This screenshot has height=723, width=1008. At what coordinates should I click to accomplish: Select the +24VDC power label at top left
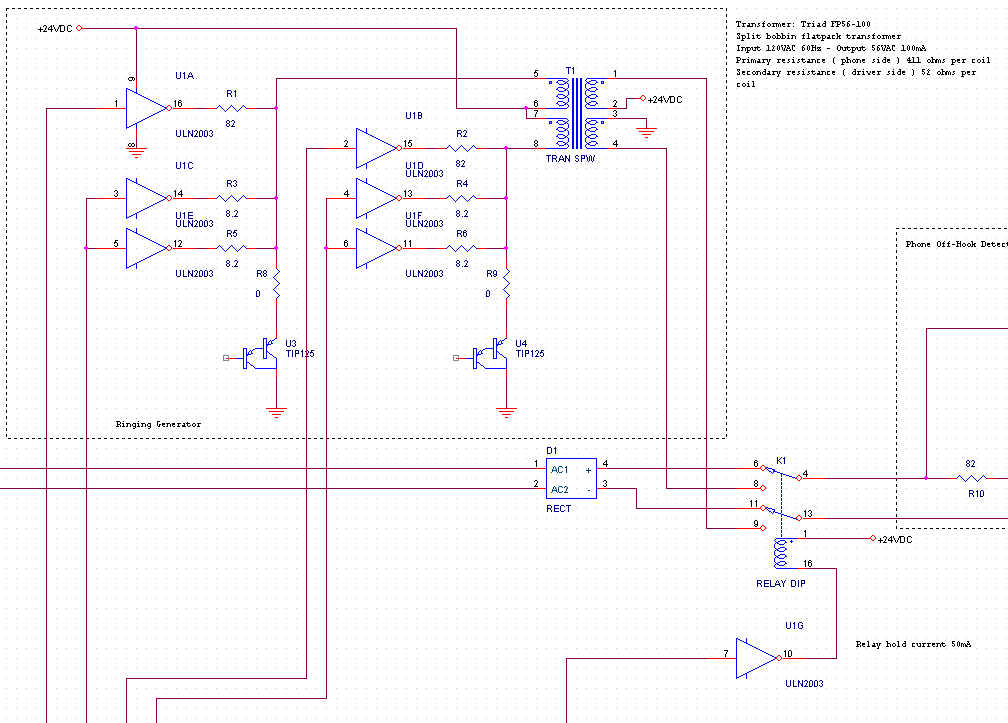tap(55, 29)
